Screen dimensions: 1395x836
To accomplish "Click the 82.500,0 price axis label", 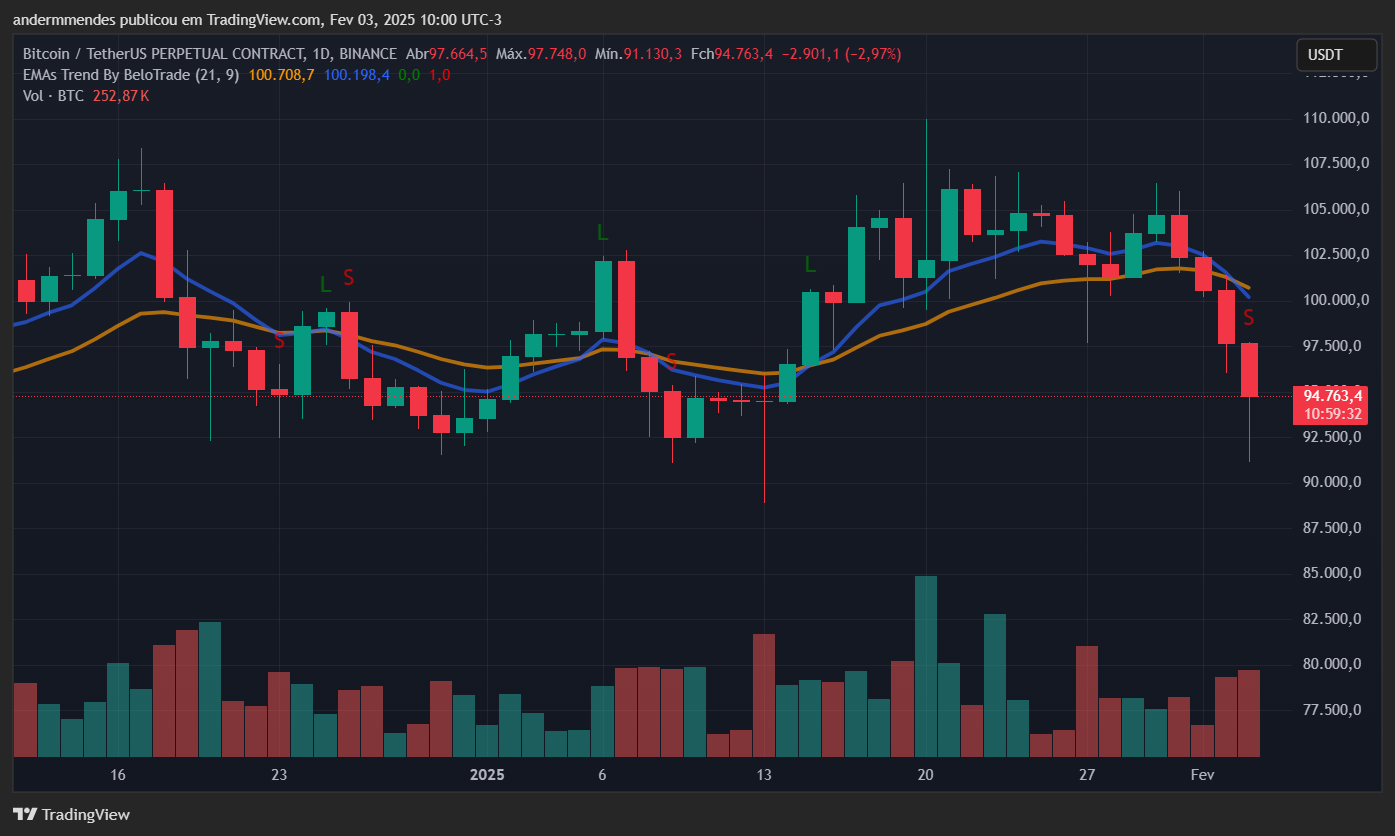I will (1334, 619).
